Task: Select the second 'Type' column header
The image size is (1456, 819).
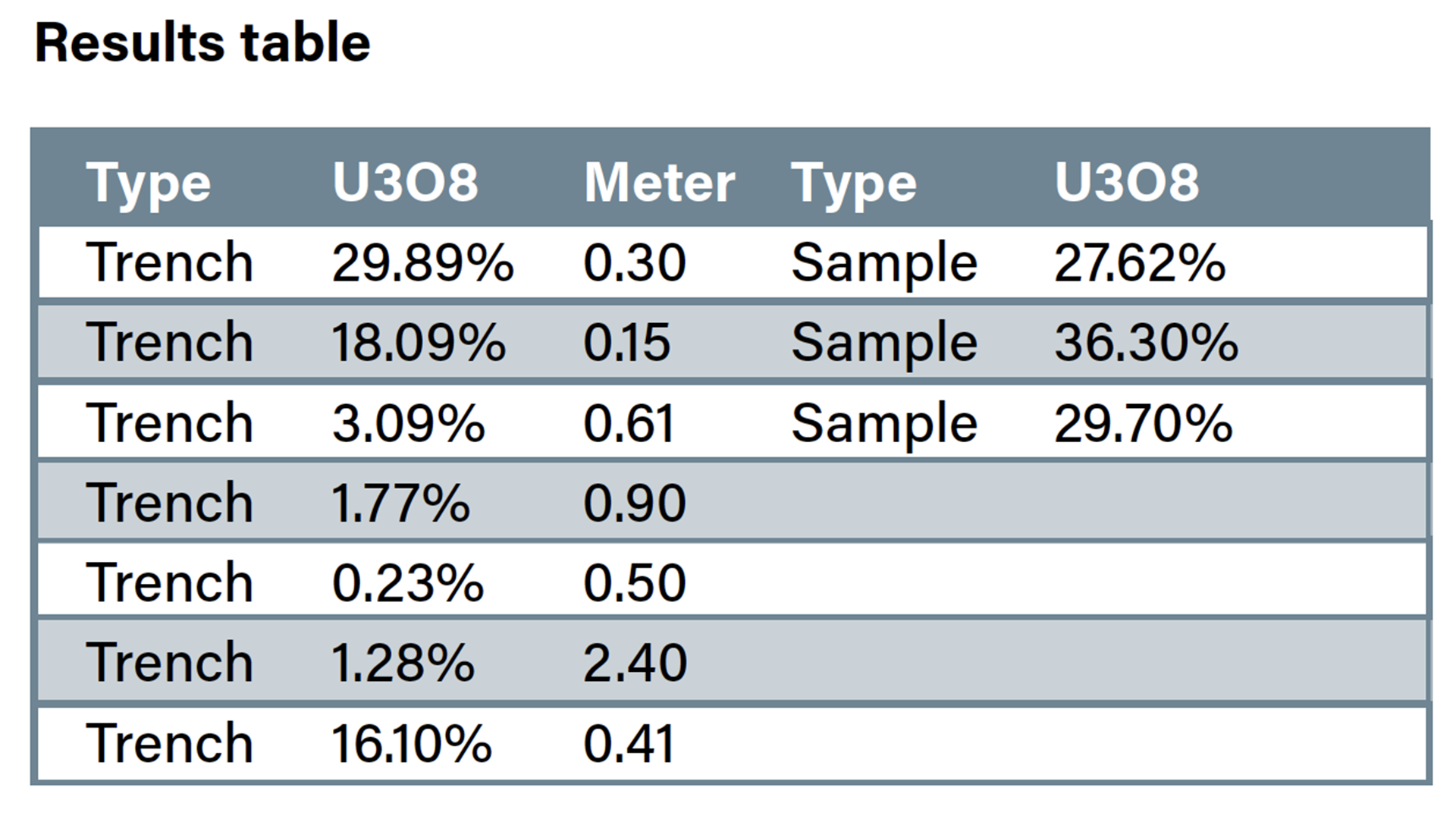Action: click(x=854, y=183)
